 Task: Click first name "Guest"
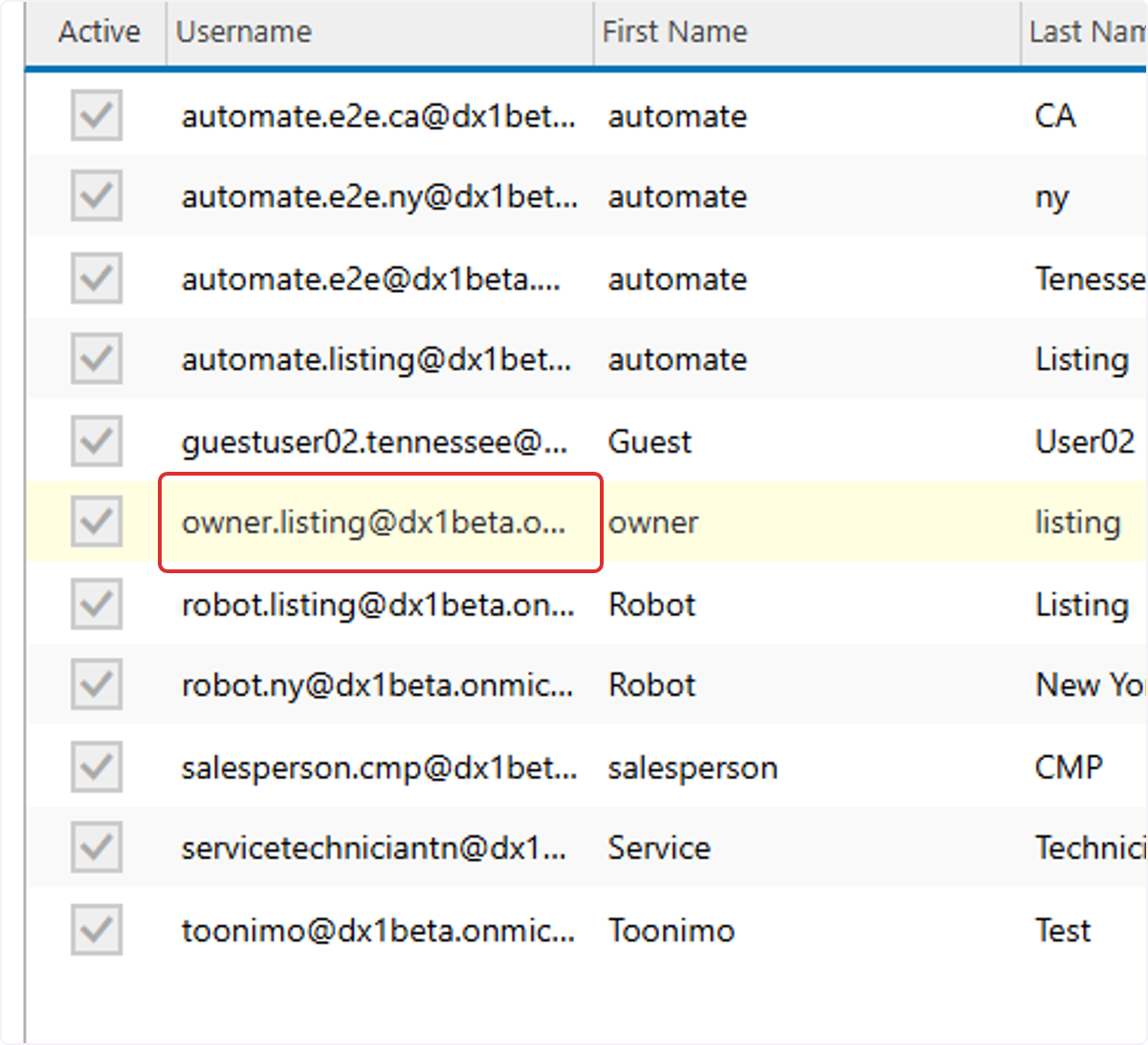[x=650, y=442]
